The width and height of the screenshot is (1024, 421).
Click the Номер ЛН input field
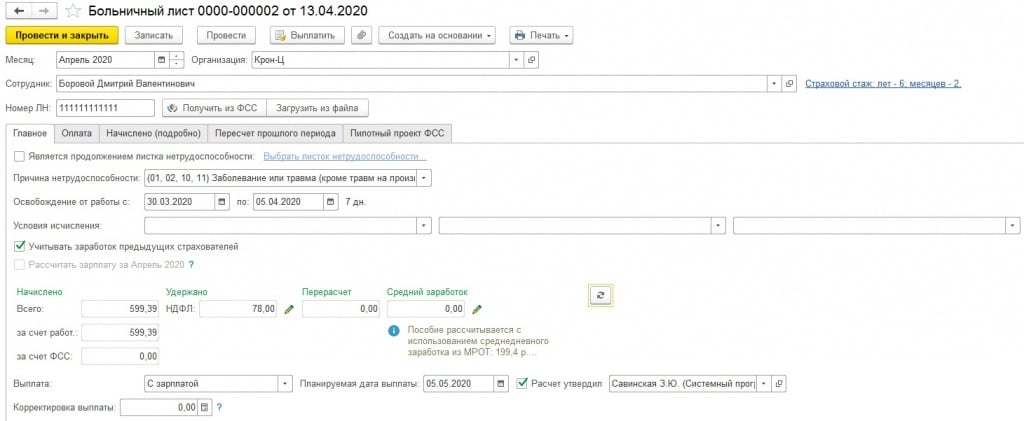105,107
